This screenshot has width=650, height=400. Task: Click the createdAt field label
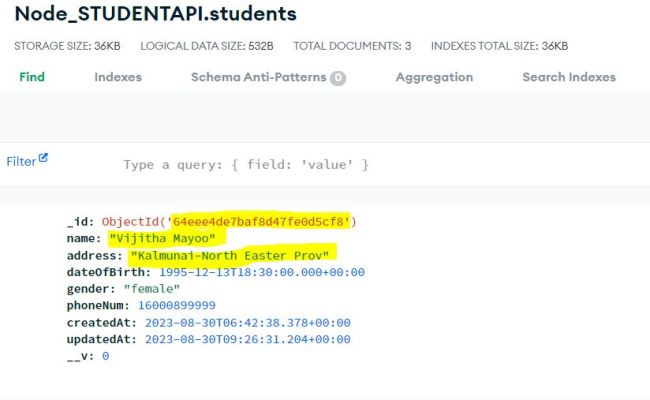click(x=102, y=322)
